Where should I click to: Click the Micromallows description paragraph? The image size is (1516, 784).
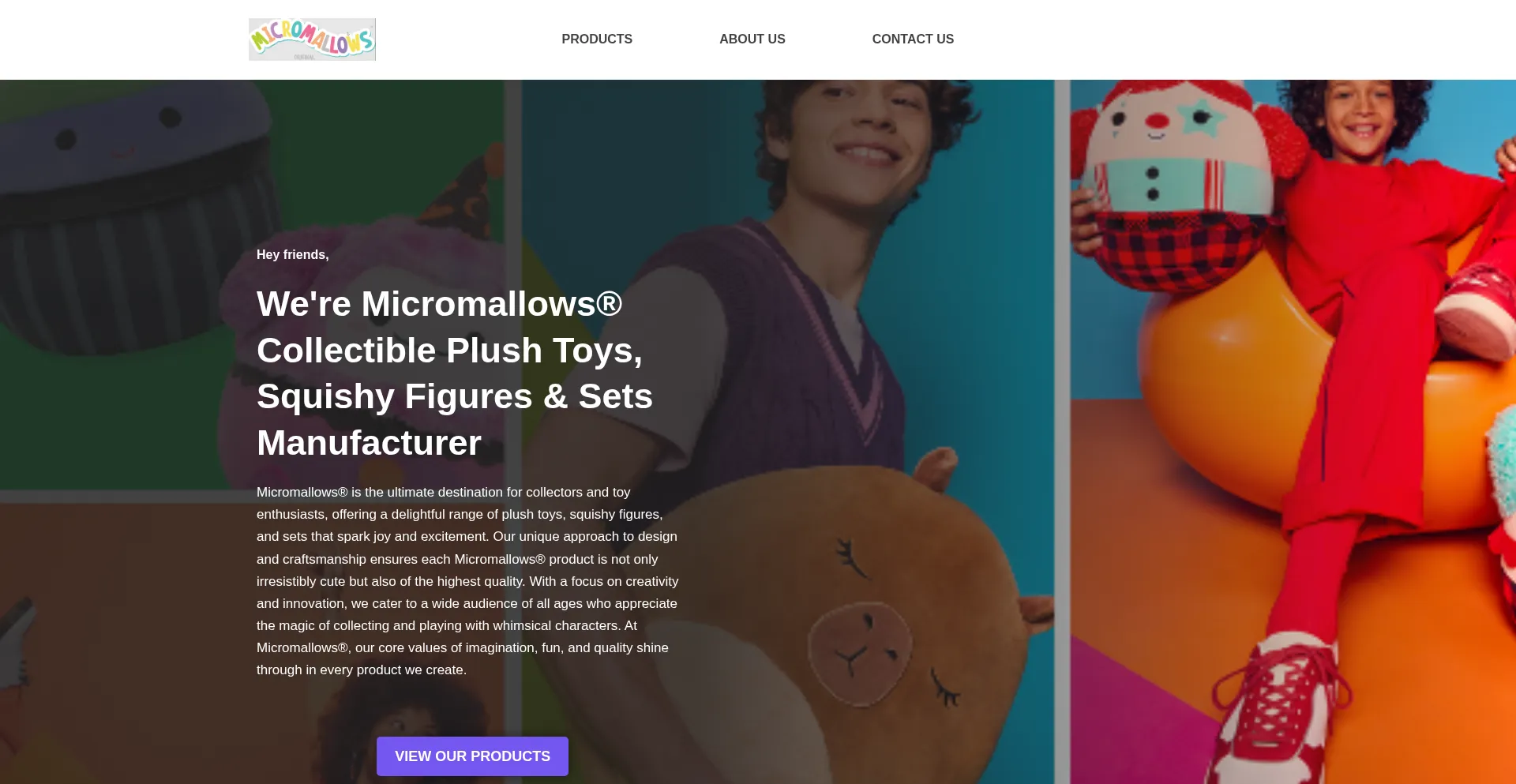click(467, 581)
